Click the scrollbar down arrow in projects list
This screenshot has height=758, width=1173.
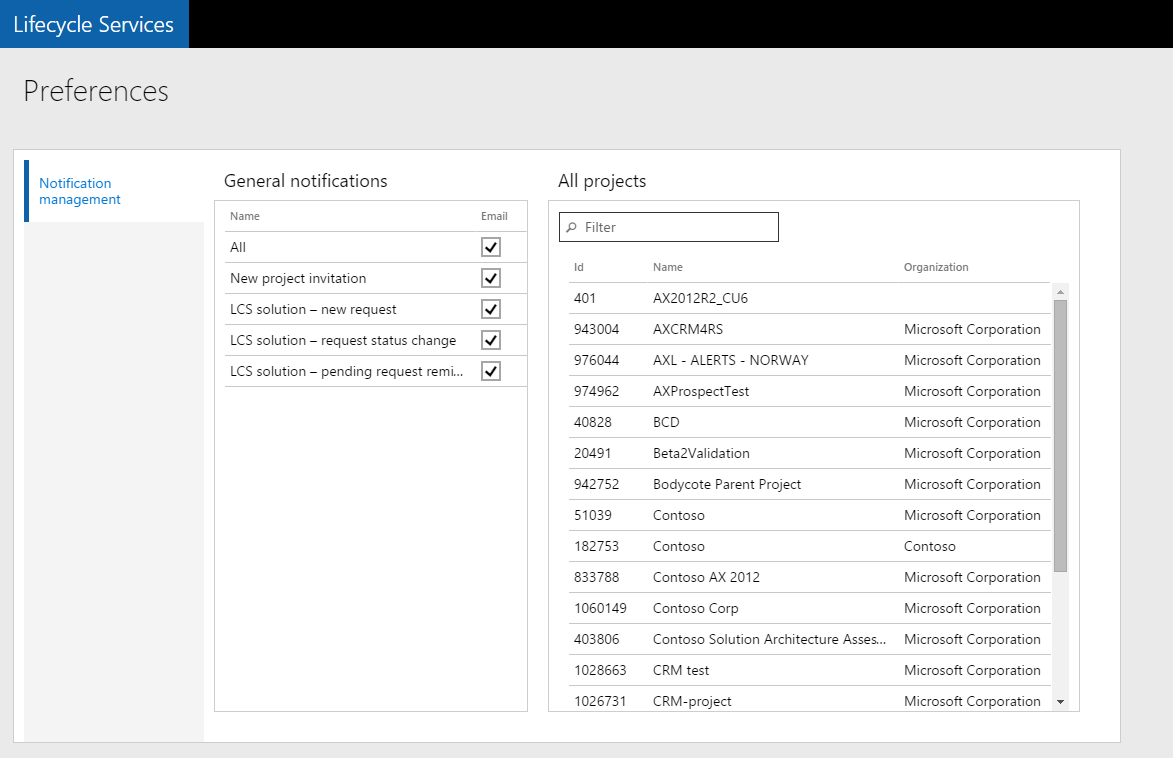1060,702
